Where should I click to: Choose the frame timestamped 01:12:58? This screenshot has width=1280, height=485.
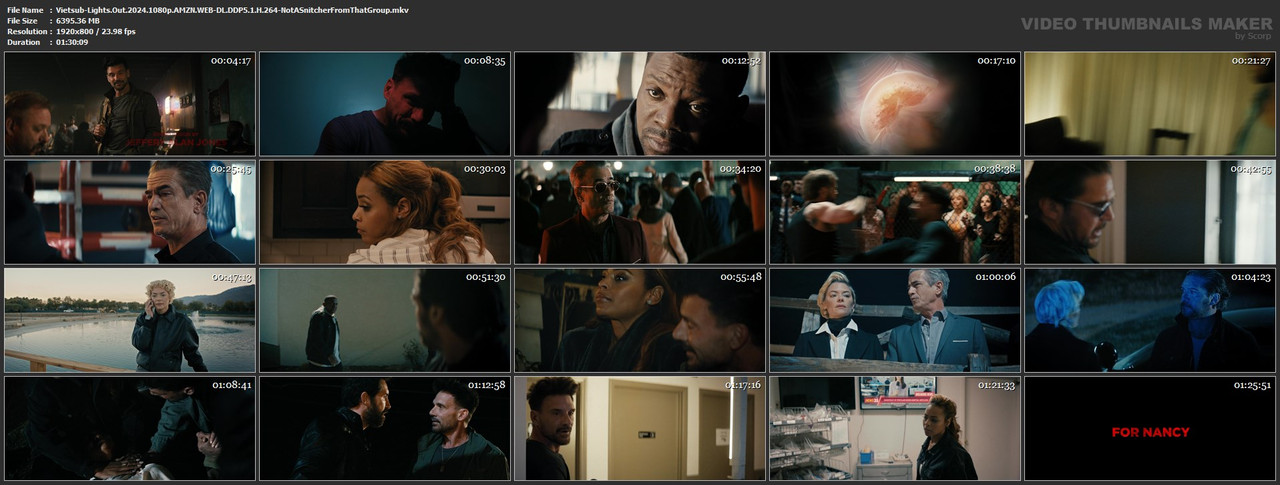click(x=385, y=428)
